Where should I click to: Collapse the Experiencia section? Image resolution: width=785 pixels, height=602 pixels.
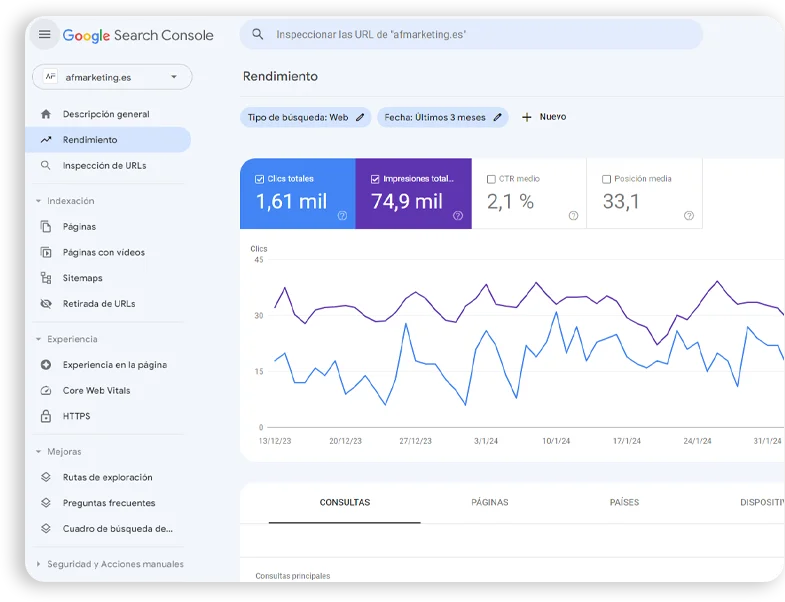click(39, 339)
